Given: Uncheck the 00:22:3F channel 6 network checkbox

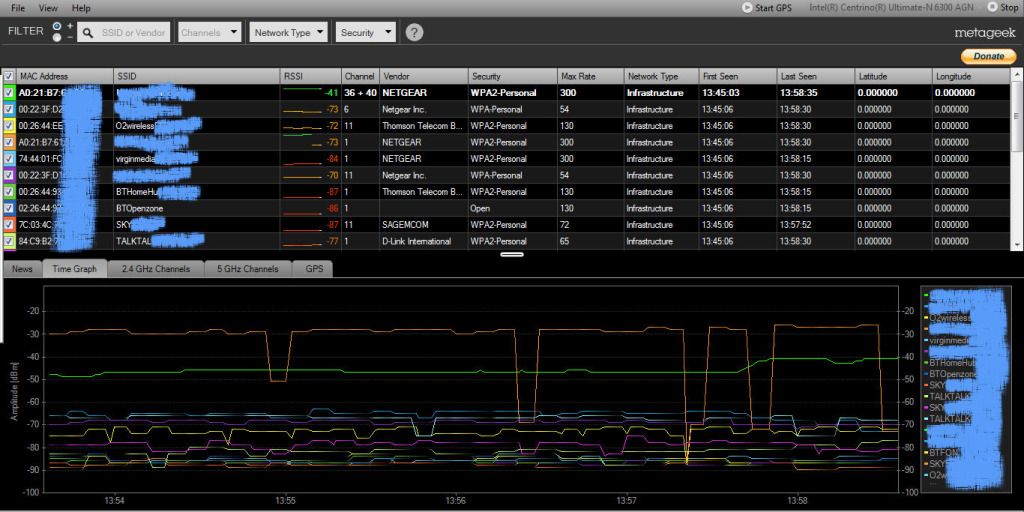Looking at the screenshot, I should (8, 109).
